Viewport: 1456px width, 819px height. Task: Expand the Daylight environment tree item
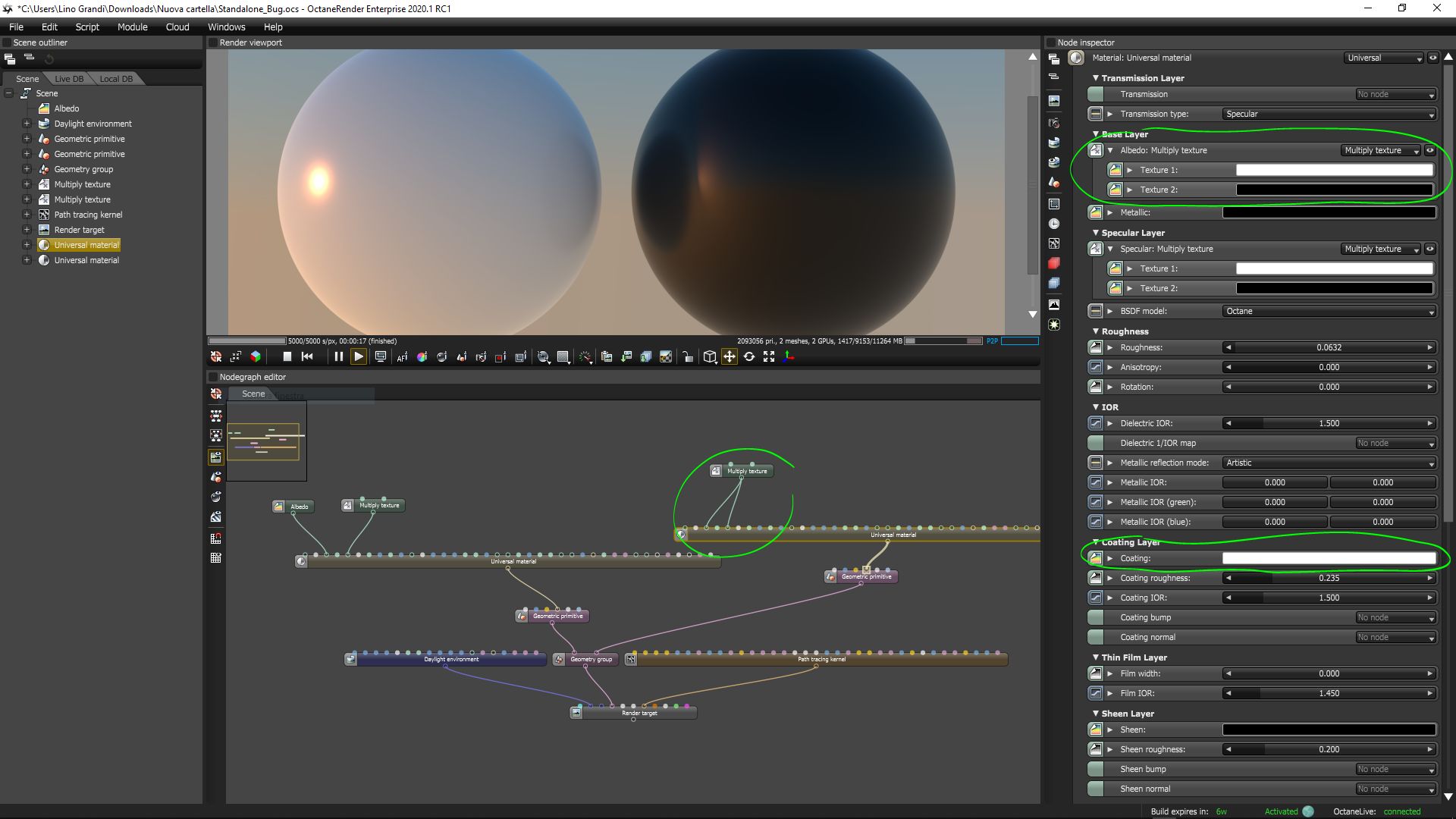coord(27,124)
